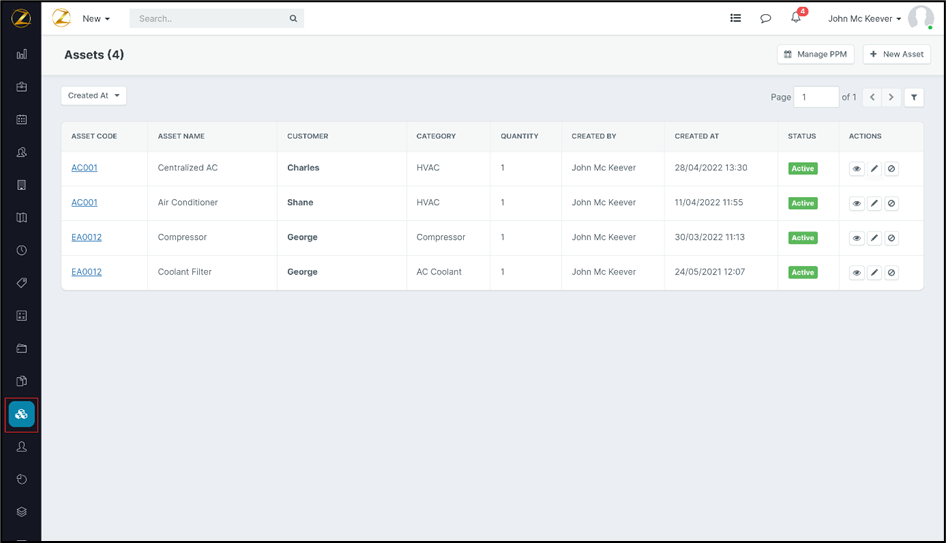The height and width of the screenshot is (543, 946).
Task: View the Compressor asset via eye icon
Action: pyautogui.click(x=856, y=238)
